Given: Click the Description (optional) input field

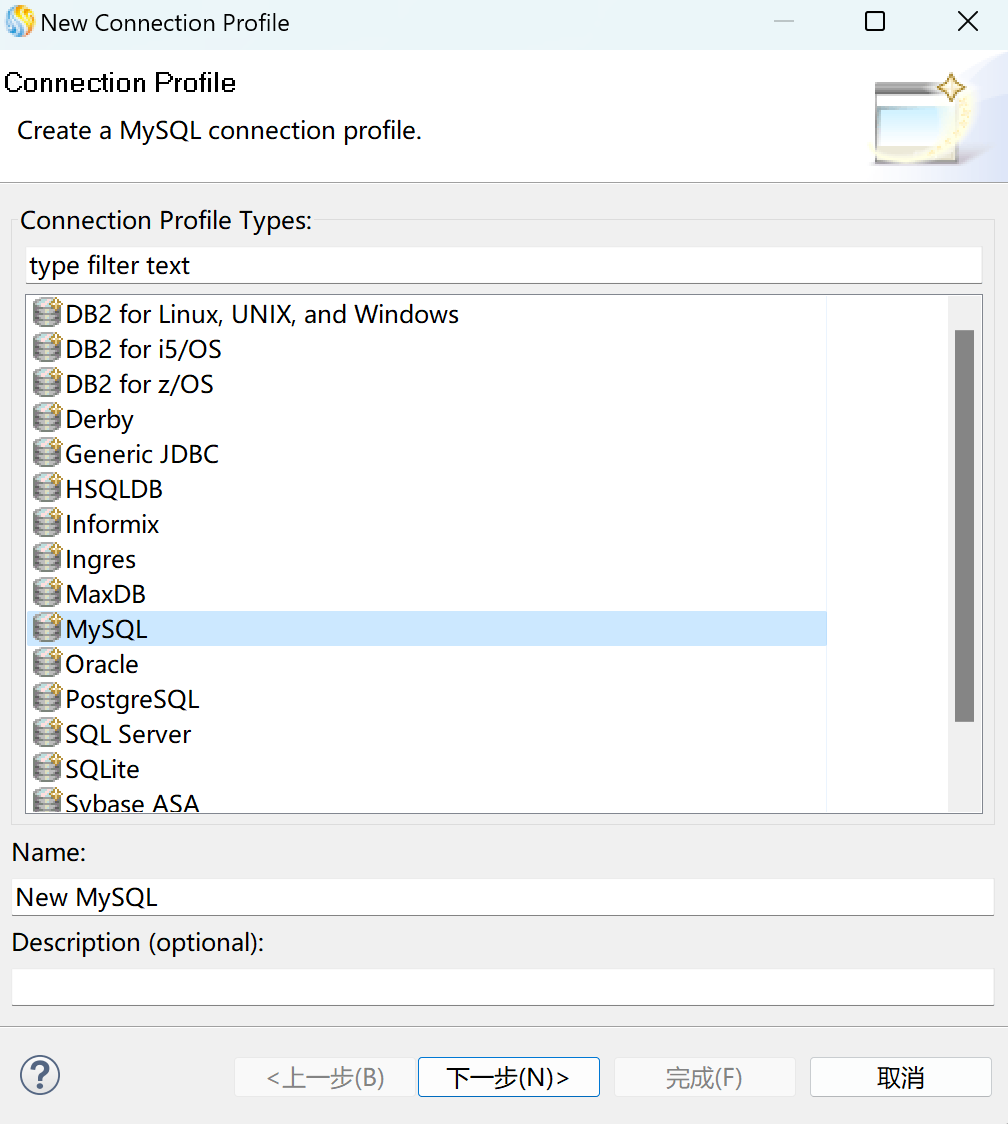Looking at the screenshot, I should pyautogui.click(x=503, y=986).
